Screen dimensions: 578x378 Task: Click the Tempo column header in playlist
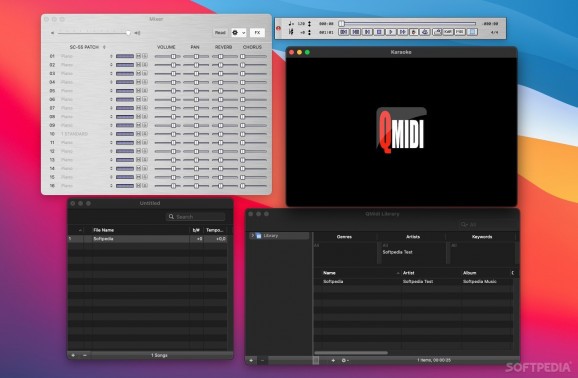215,230
